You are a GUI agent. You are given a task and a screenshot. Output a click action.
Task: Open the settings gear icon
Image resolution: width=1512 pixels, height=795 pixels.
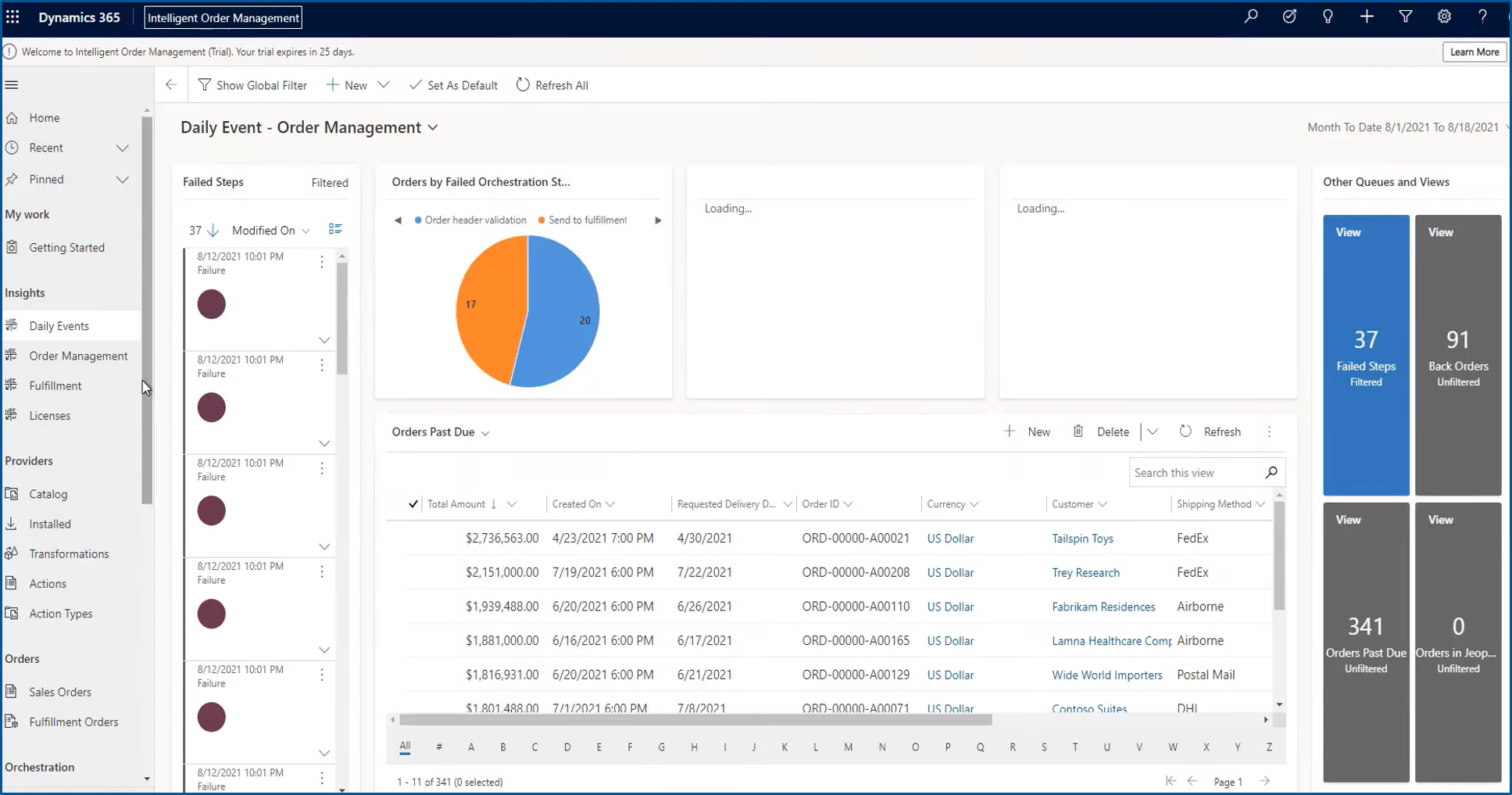(x=1443, y=17)
